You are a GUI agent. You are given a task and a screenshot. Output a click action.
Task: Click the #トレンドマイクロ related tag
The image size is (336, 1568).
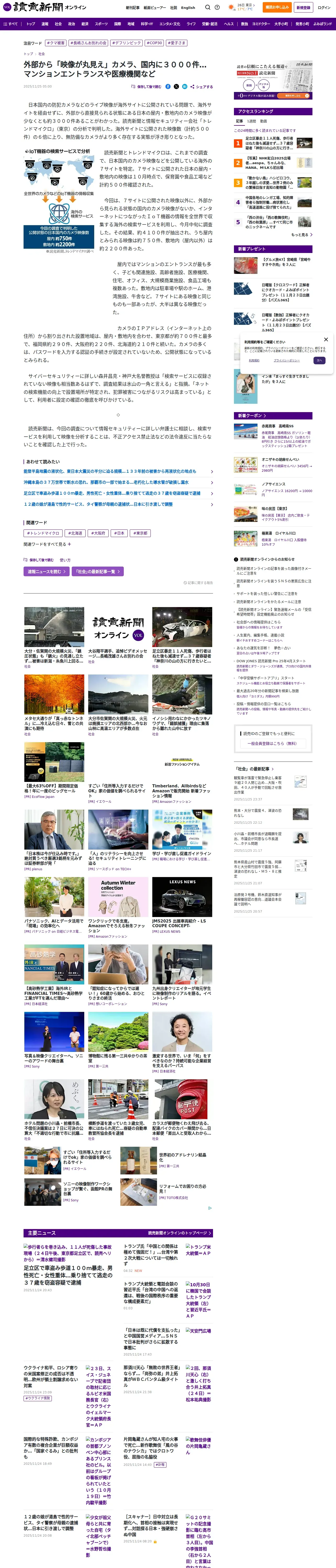43,533
